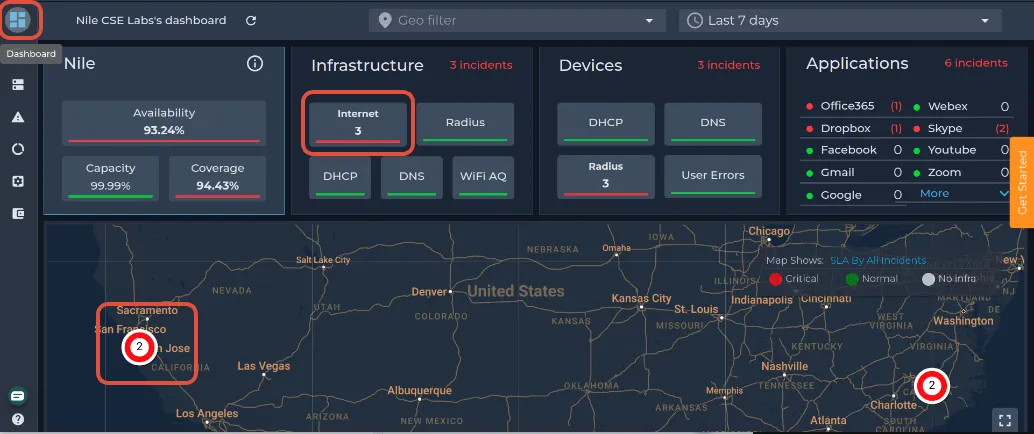Screen dimensions: 1034x434
Task: Expand the Last 7 days dropdown arrow
Action: [985, 20]
